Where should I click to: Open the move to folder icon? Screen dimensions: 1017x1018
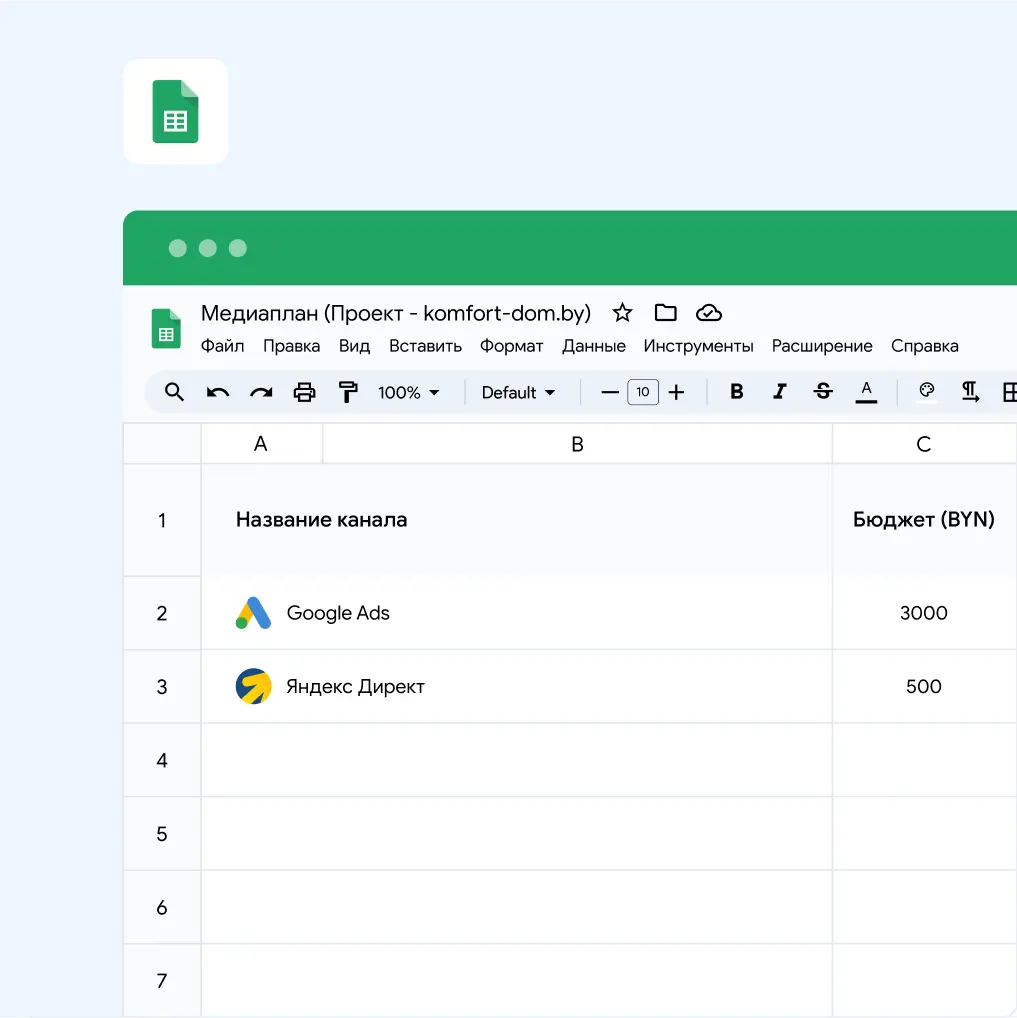coord(665,313)
